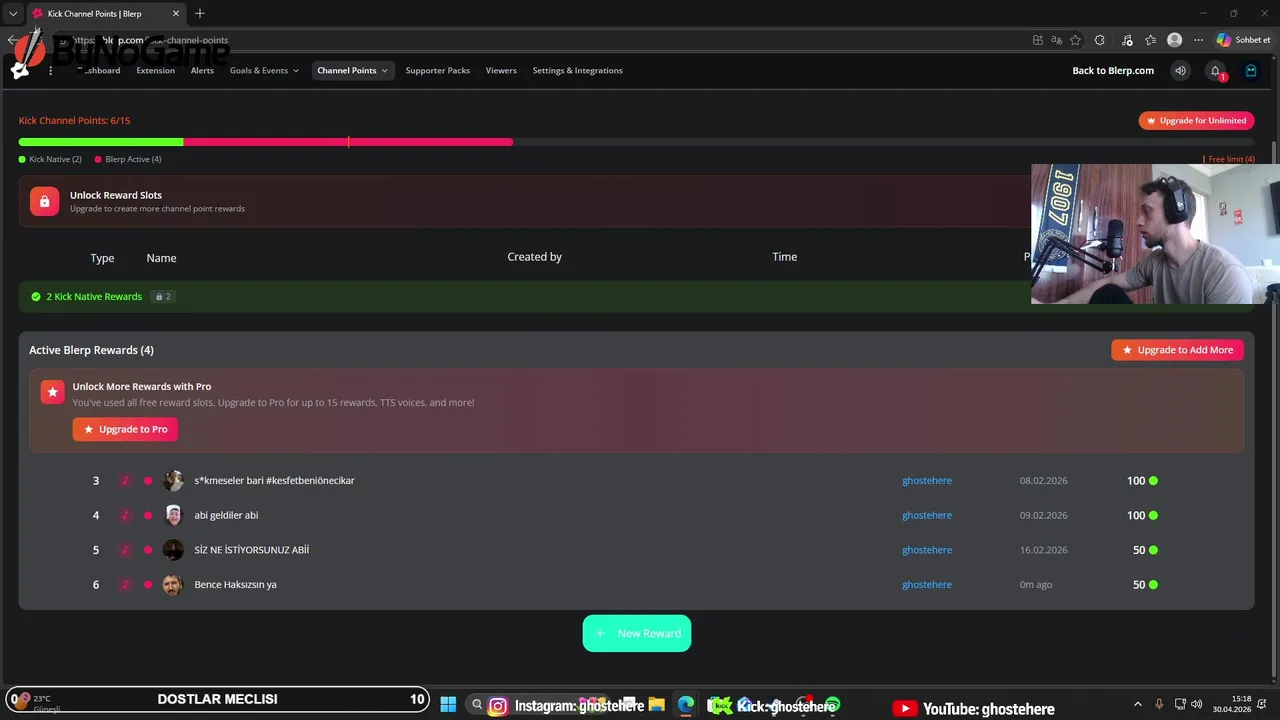
Task: Expand the Channel Points dropdown
Action: [x=353, y=71]
